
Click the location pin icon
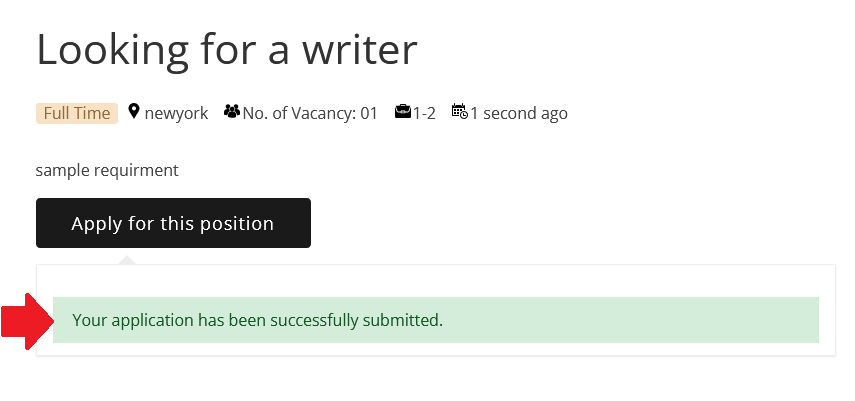[134, 111]
